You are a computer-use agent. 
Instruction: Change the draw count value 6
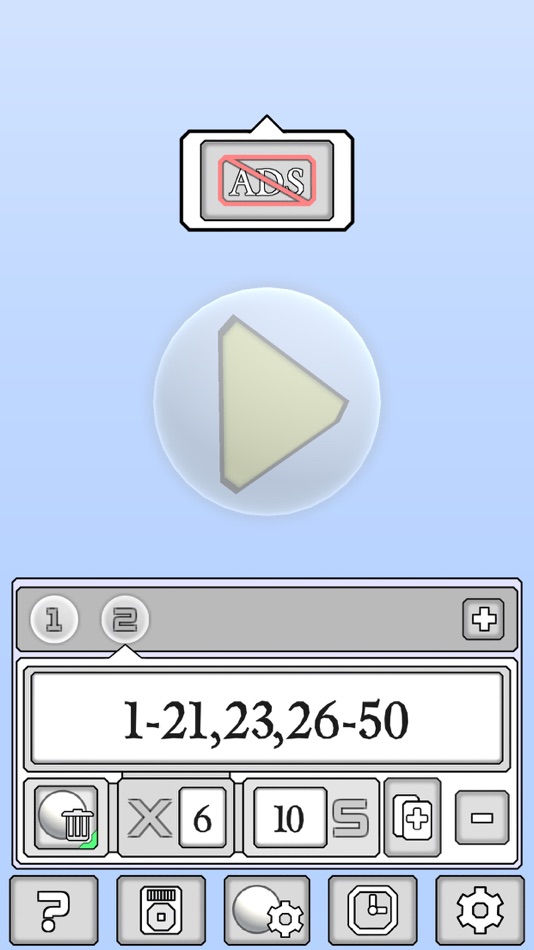click(x=202, y=817)
